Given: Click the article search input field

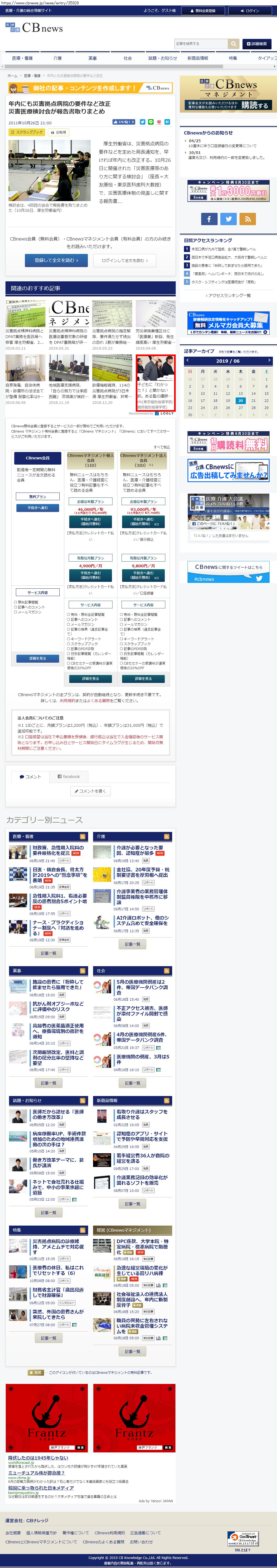Looking at the screenshot, I should click(201, 44).
